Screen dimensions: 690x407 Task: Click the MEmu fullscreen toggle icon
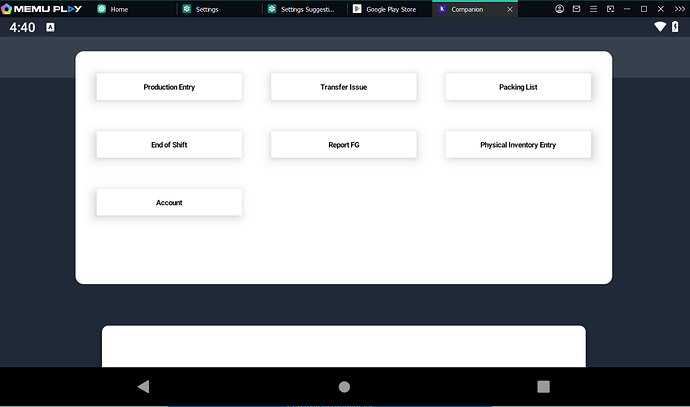pos(610,9)
